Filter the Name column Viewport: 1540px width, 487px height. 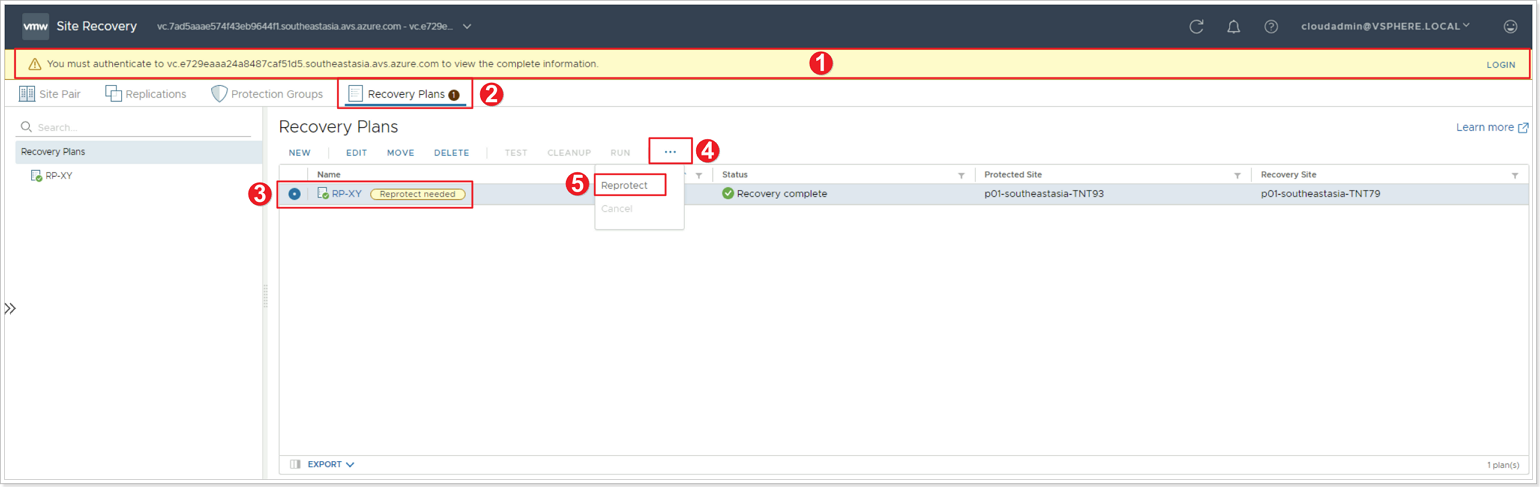tap(699, 175)
